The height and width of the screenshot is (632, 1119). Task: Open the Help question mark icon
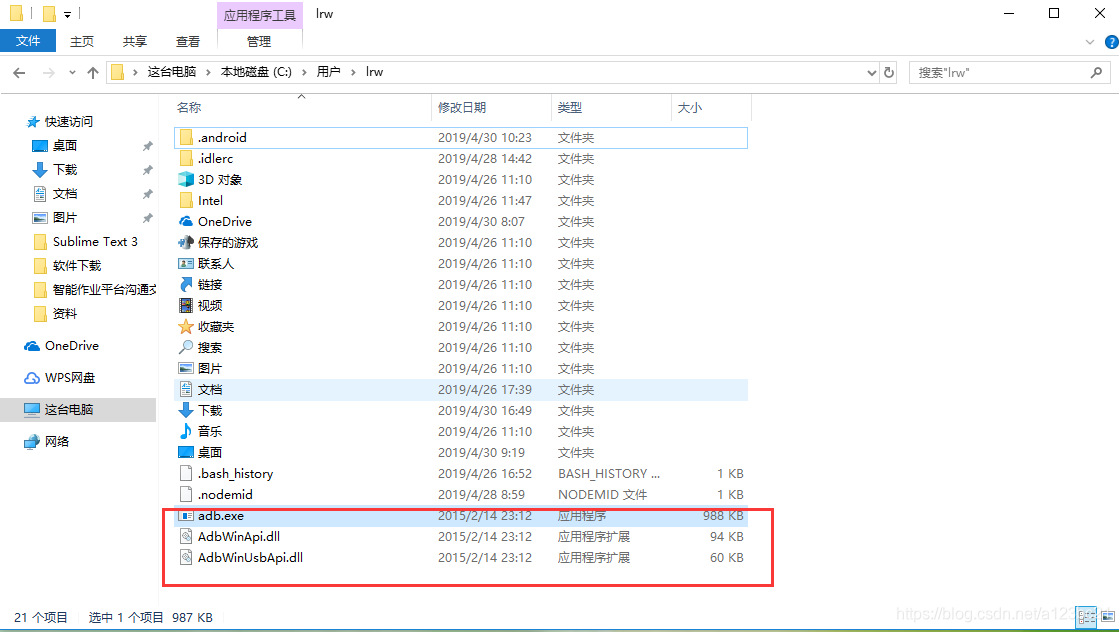(1111, 42)
